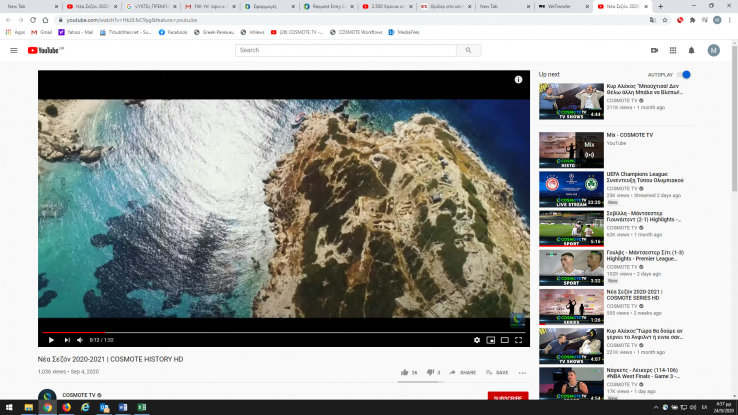This screenshot has width=738, height=415.
Task: Dislike the video with thumbs down
Action: pyautogui.click(x=428, y=372)
